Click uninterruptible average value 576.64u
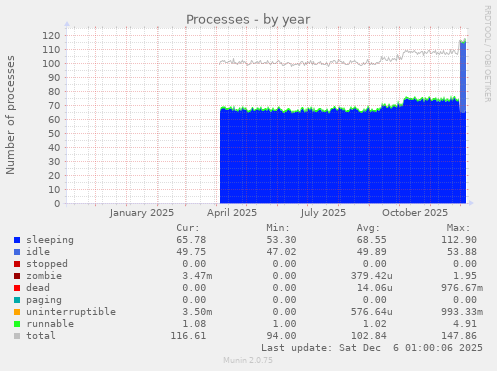 click(372, 312)
